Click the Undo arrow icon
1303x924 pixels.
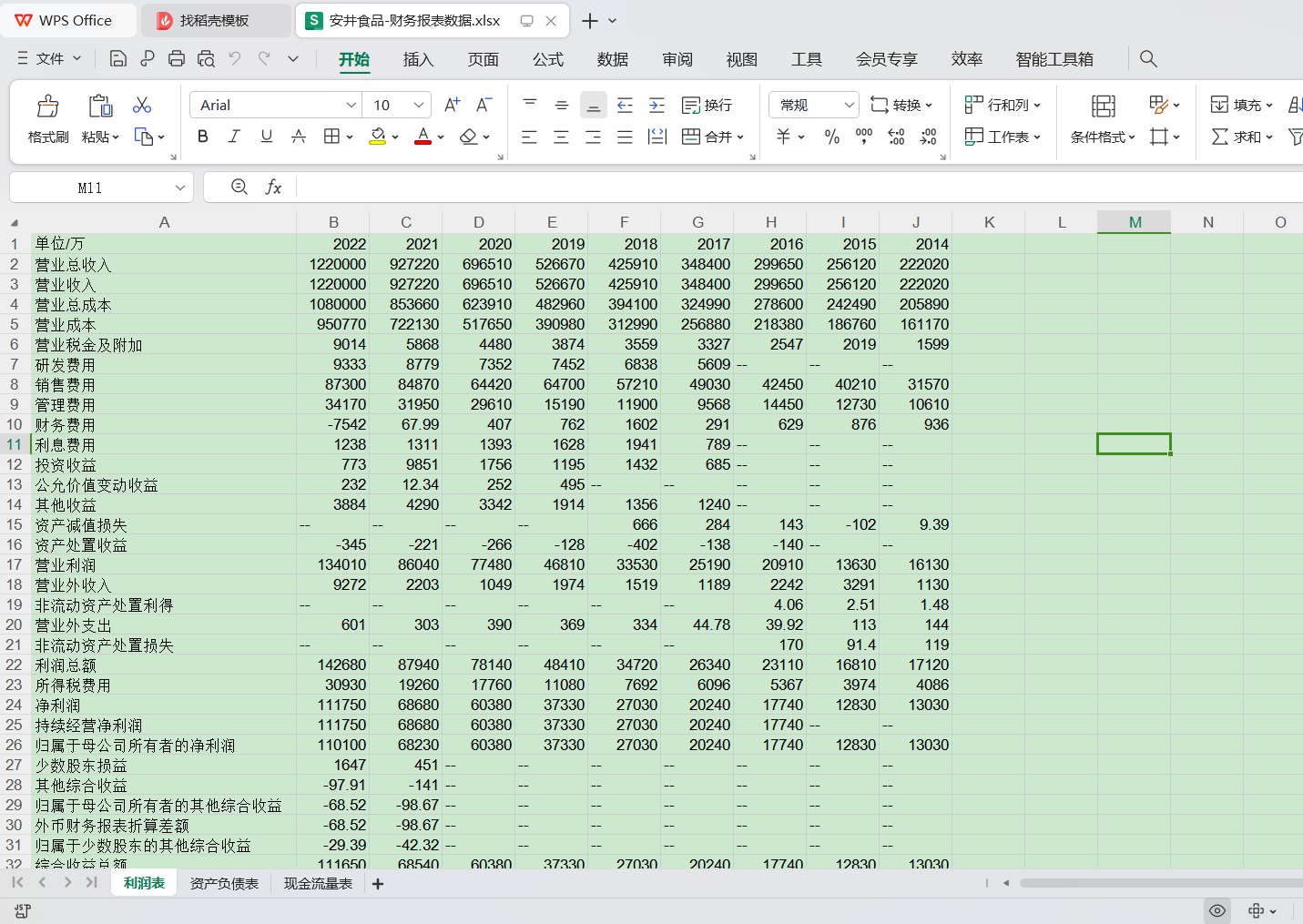[x=235, y=59]
